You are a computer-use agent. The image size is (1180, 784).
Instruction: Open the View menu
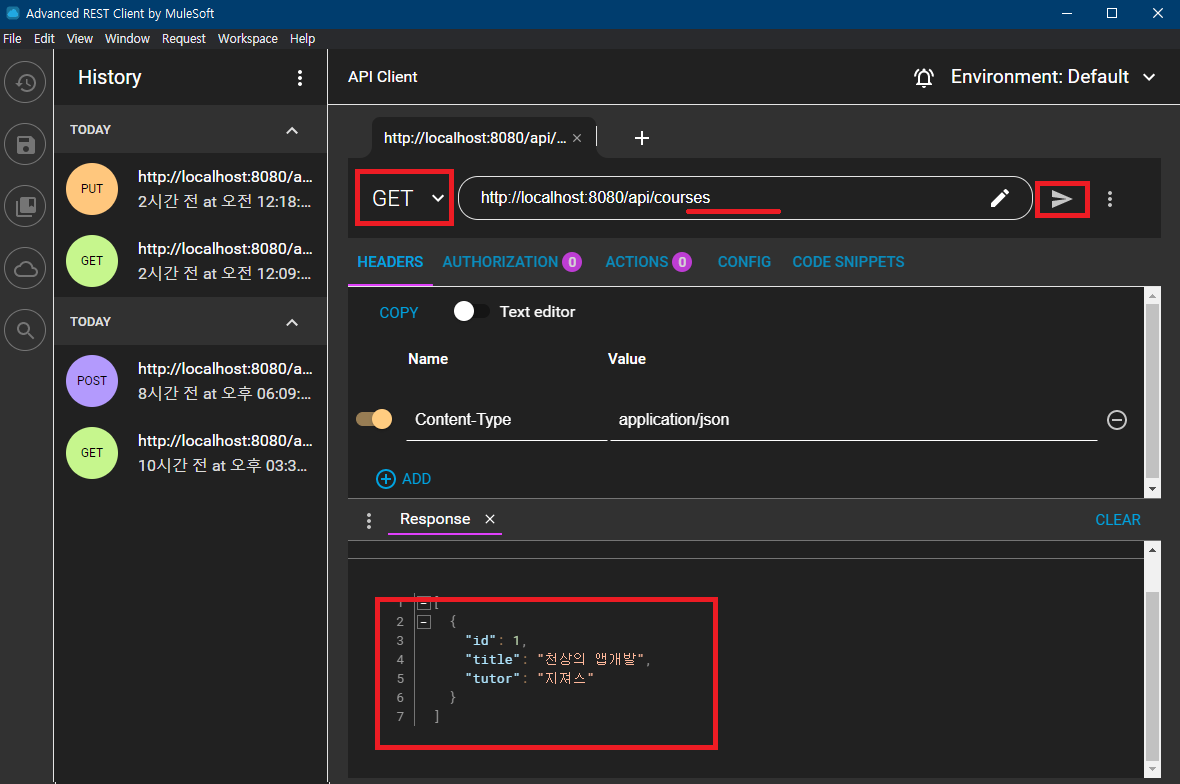pyautogui.click(x=80, y=38)
